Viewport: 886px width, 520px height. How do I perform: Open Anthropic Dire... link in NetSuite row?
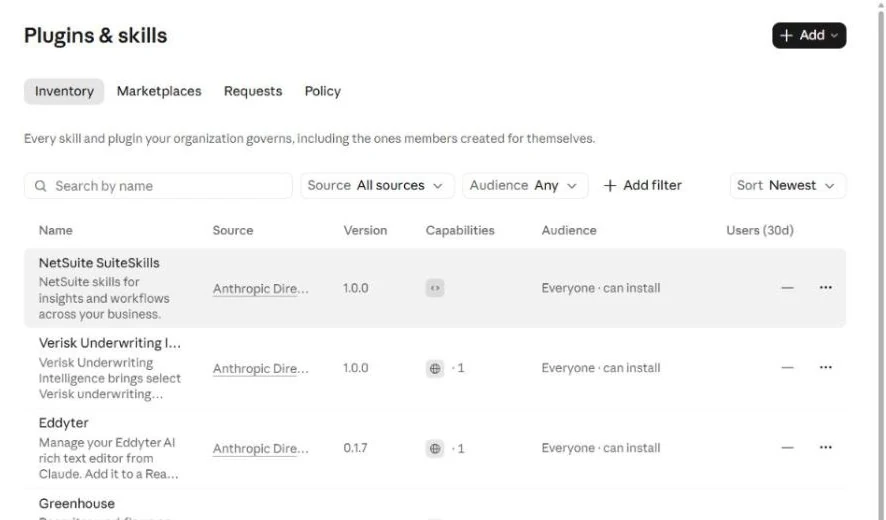click(260, 289)
